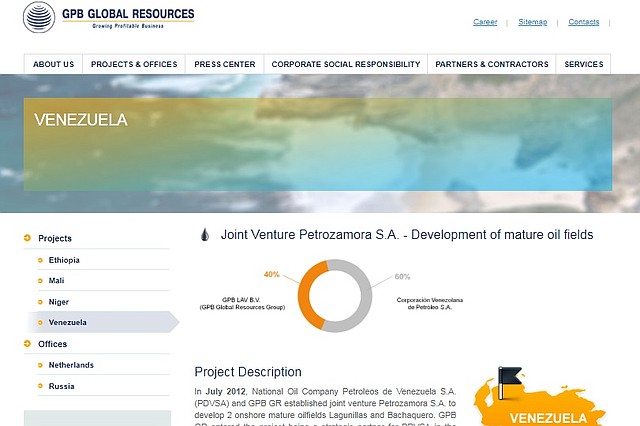
Task: Open the Services menu
Action: [x=584, y=64]
